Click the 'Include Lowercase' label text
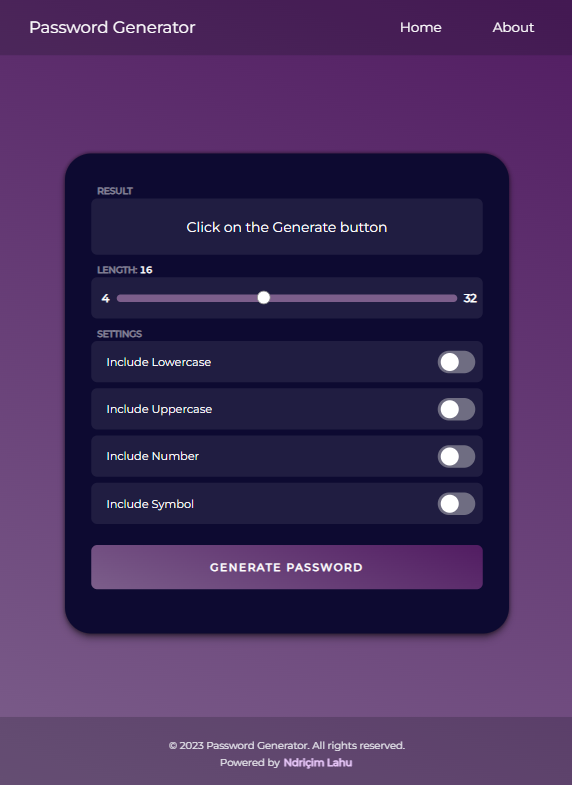Image resolution: width=572 pixels, height=785 pixels. click(159, 362)
